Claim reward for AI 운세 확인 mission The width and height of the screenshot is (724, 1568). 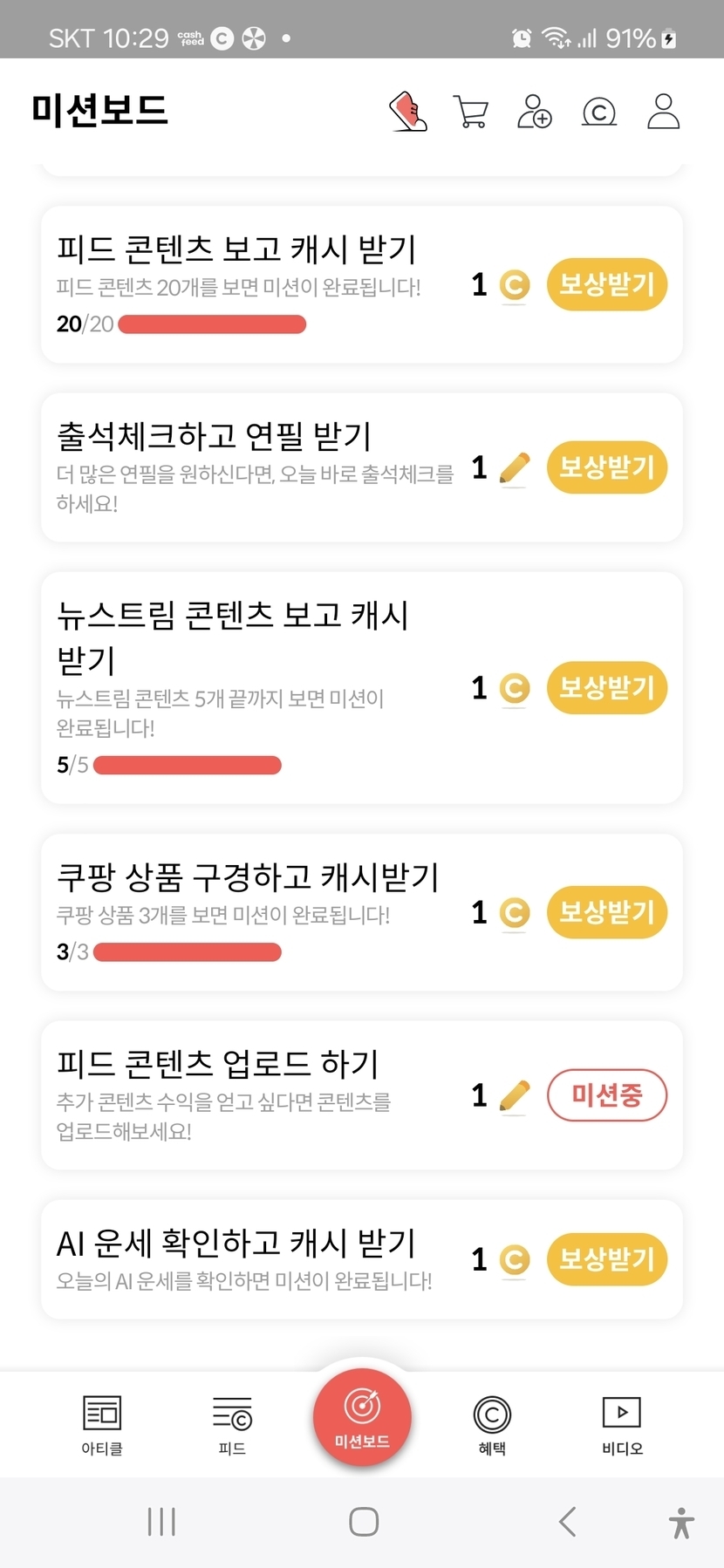[606, 1259]
